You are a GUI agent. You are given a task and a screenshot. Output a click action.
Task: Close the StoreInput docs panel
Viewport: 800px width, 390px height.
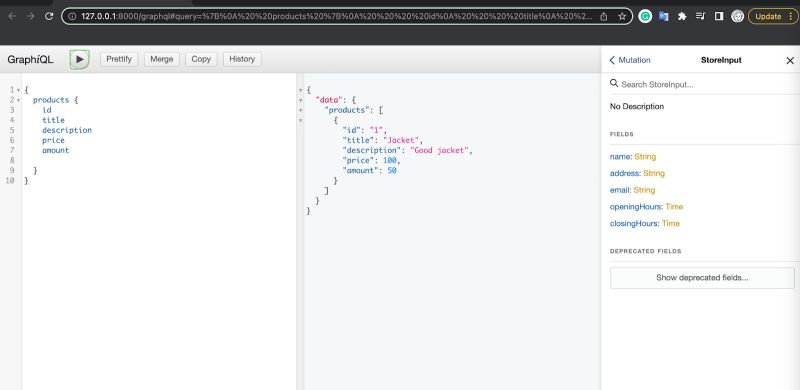[x=790, y=61]
